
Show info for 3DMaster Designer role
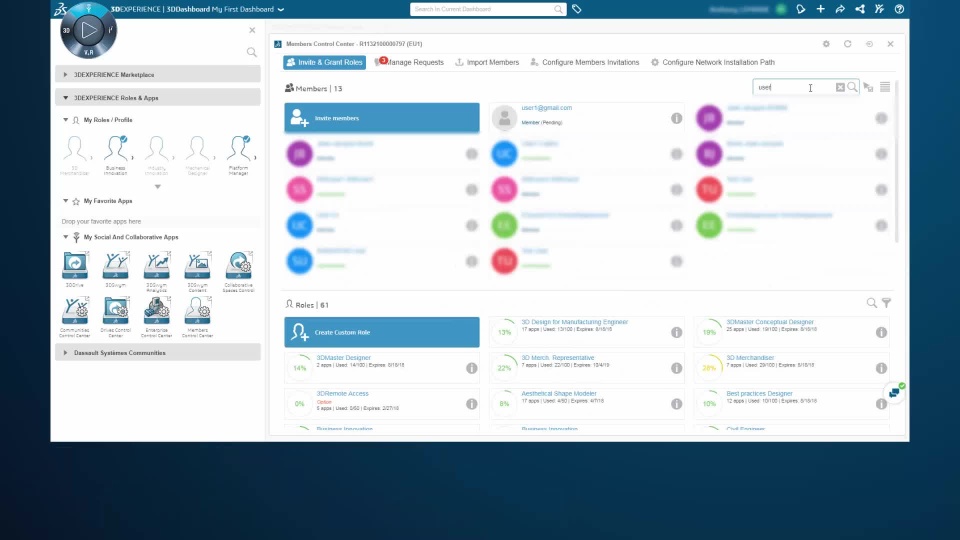click(x=471, y=368)
